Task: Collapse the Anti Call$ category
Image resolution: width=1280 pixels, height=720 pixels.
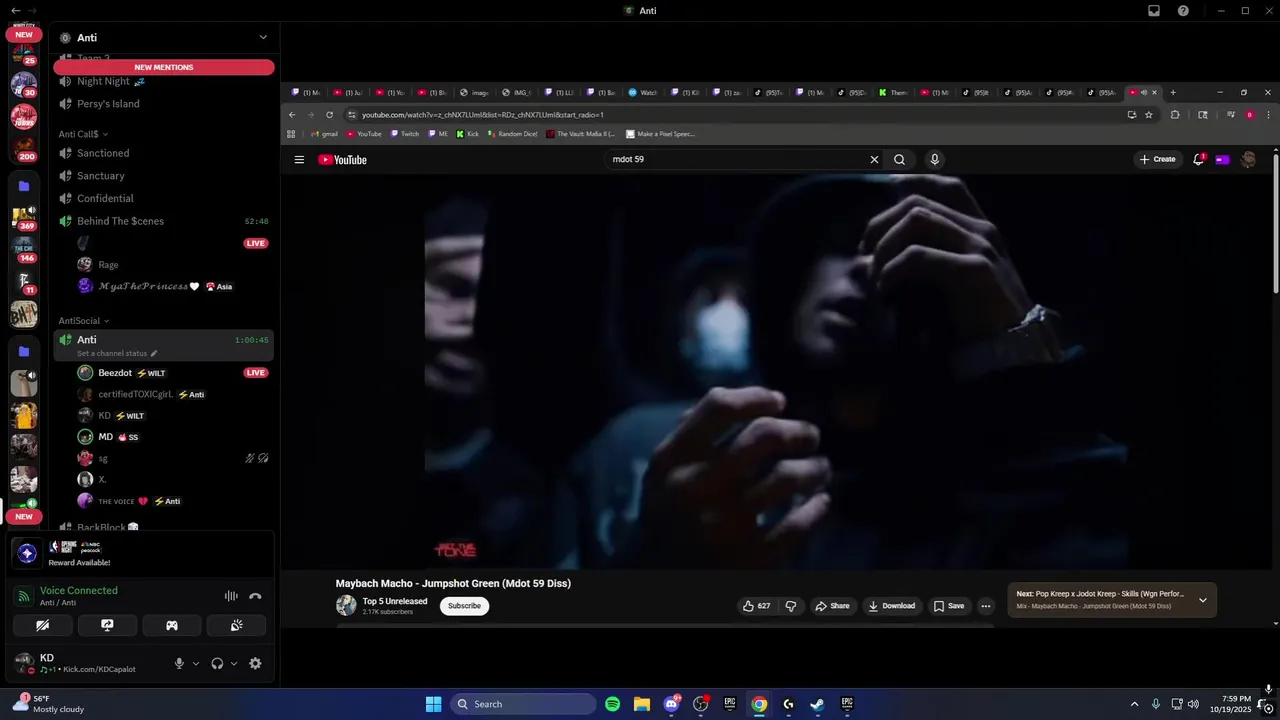Action: pyautogui.click(x=83, y=134)
